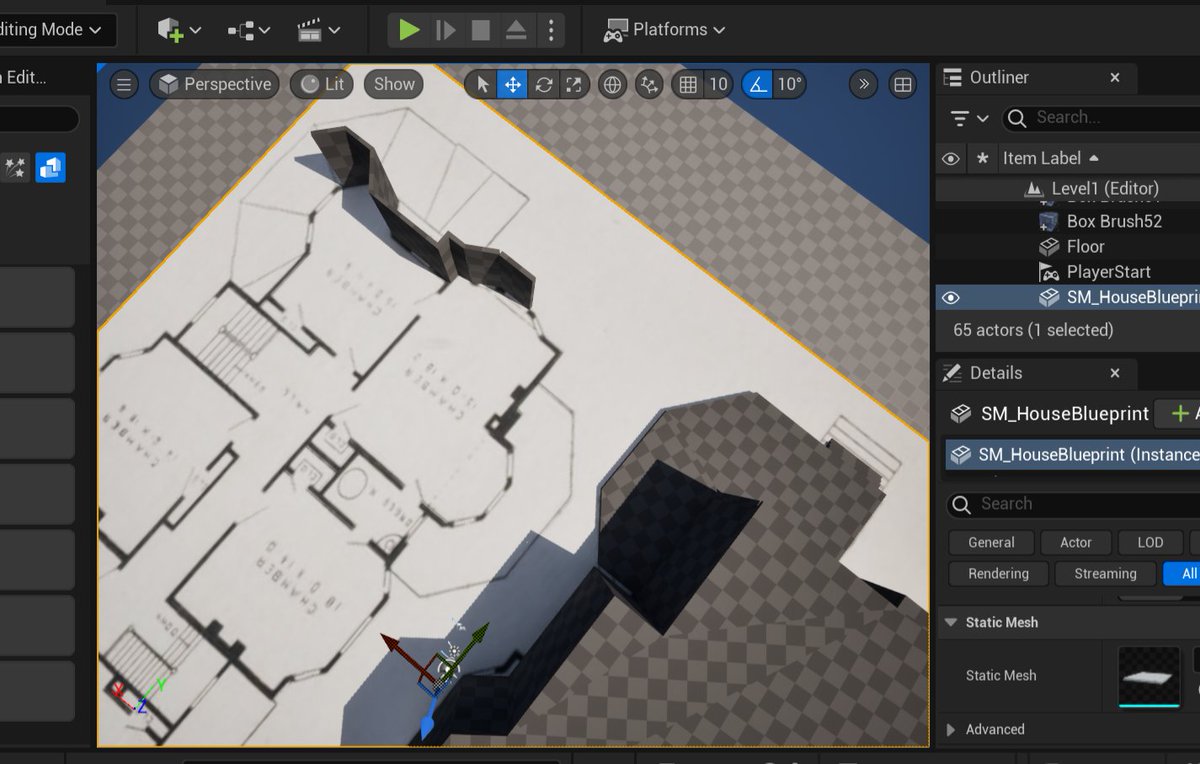Activate the Rotate tool

544,84
